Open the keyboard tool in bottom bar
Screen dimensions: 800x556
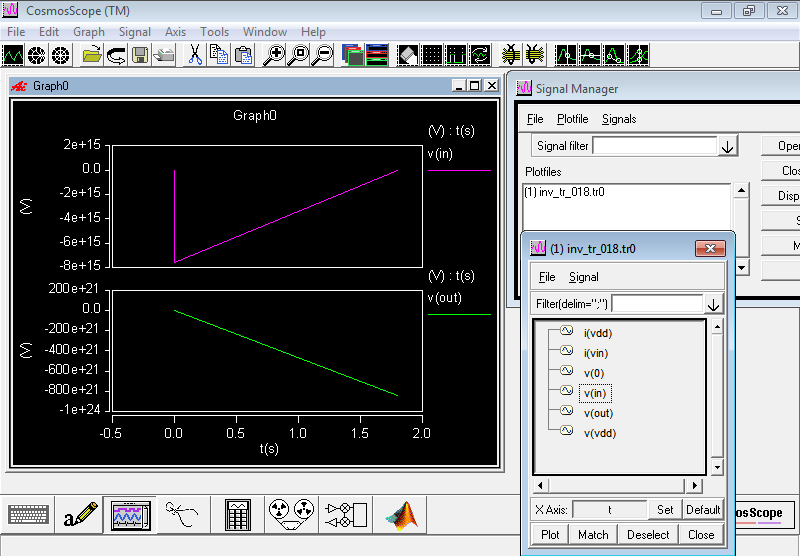[28, 514]
